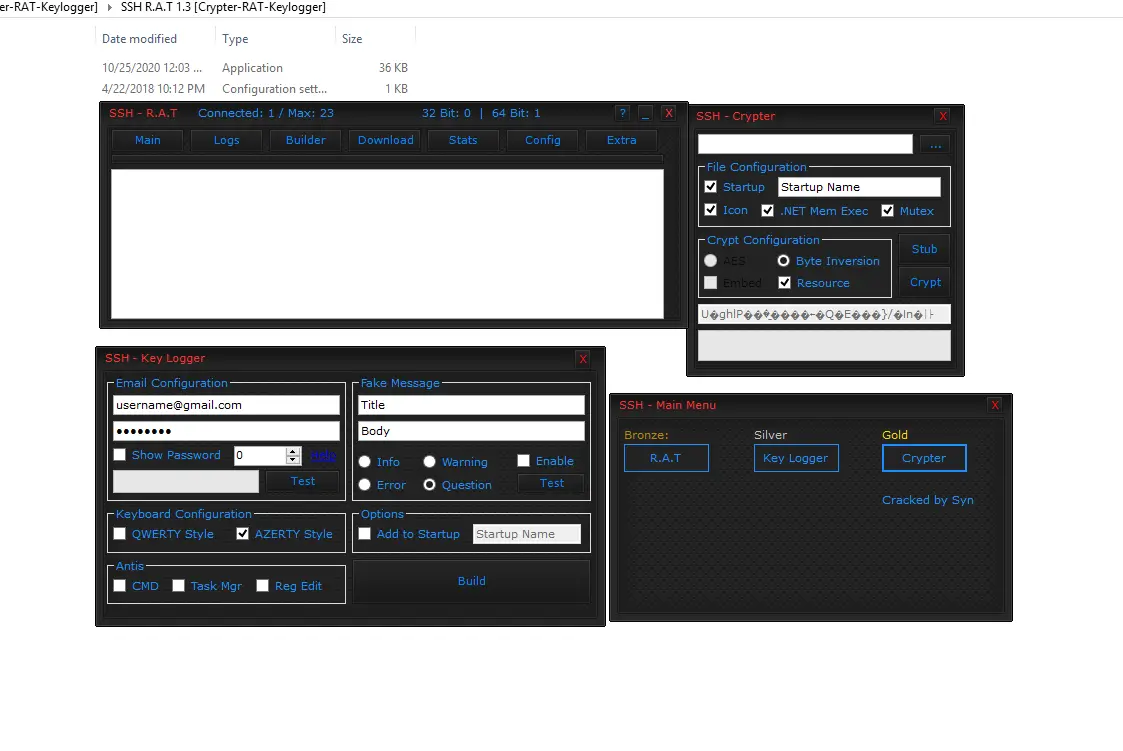Open the Help link next to Show Password
The height and width of the screenshot is (751, 1123).
coord(322,455)
